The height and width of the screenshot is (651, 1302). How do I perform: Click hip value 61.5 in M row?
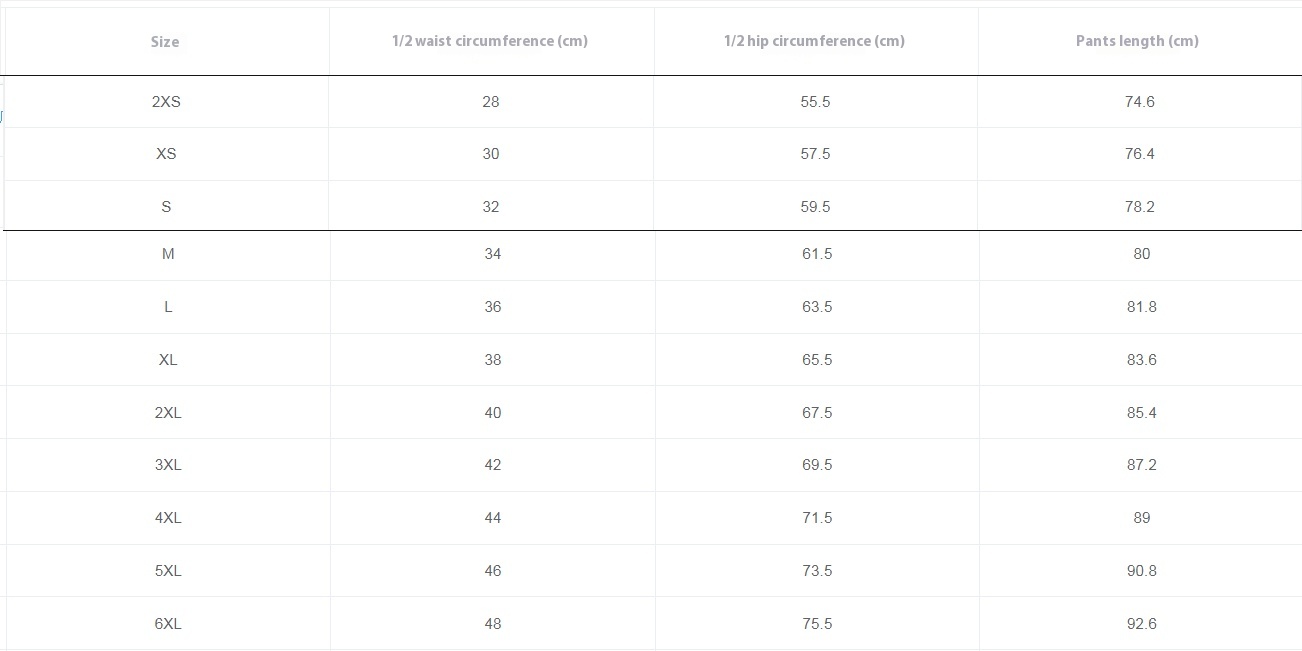coord(817,254)
